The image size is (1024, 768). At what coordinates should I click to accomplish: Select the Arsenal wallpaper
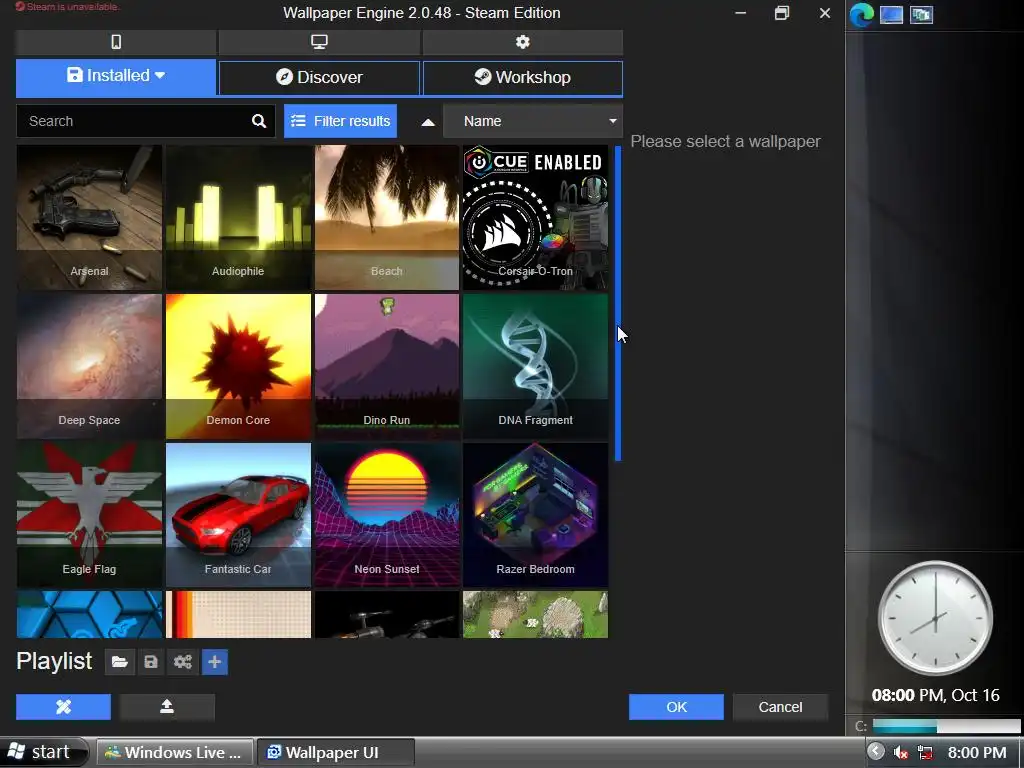89,217
